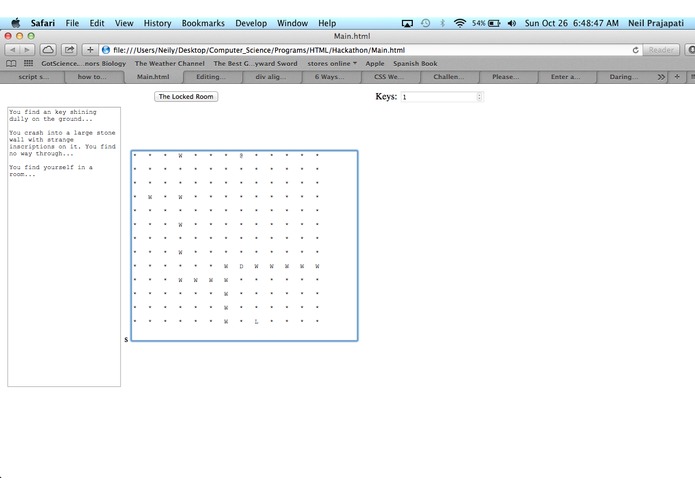This screenshot has height=494, width=695.
Task: Open a new tab with the plus icon
Action: tap(677, 77)
